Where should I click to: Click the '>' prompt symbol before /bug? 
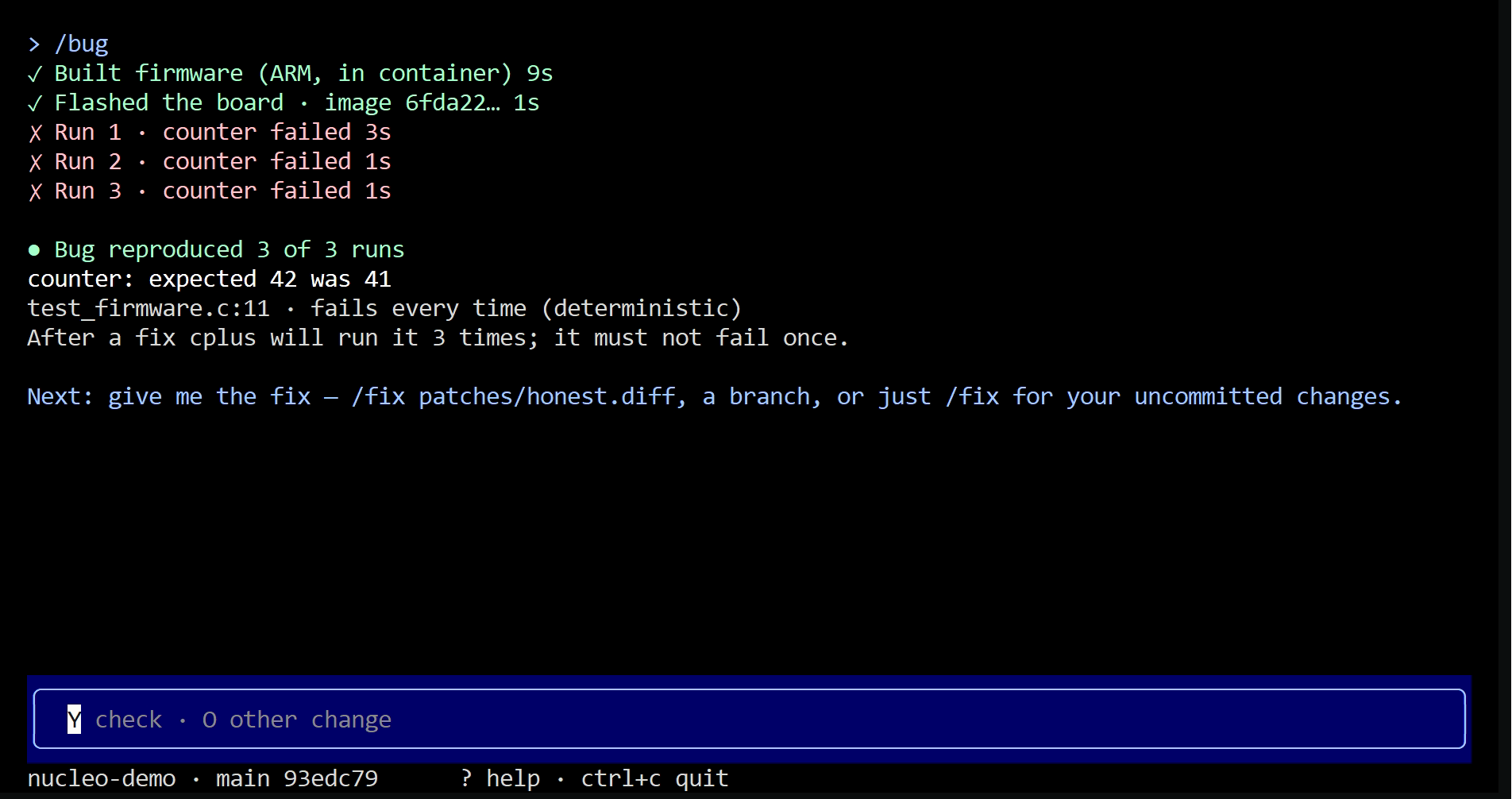pos(34,44)
